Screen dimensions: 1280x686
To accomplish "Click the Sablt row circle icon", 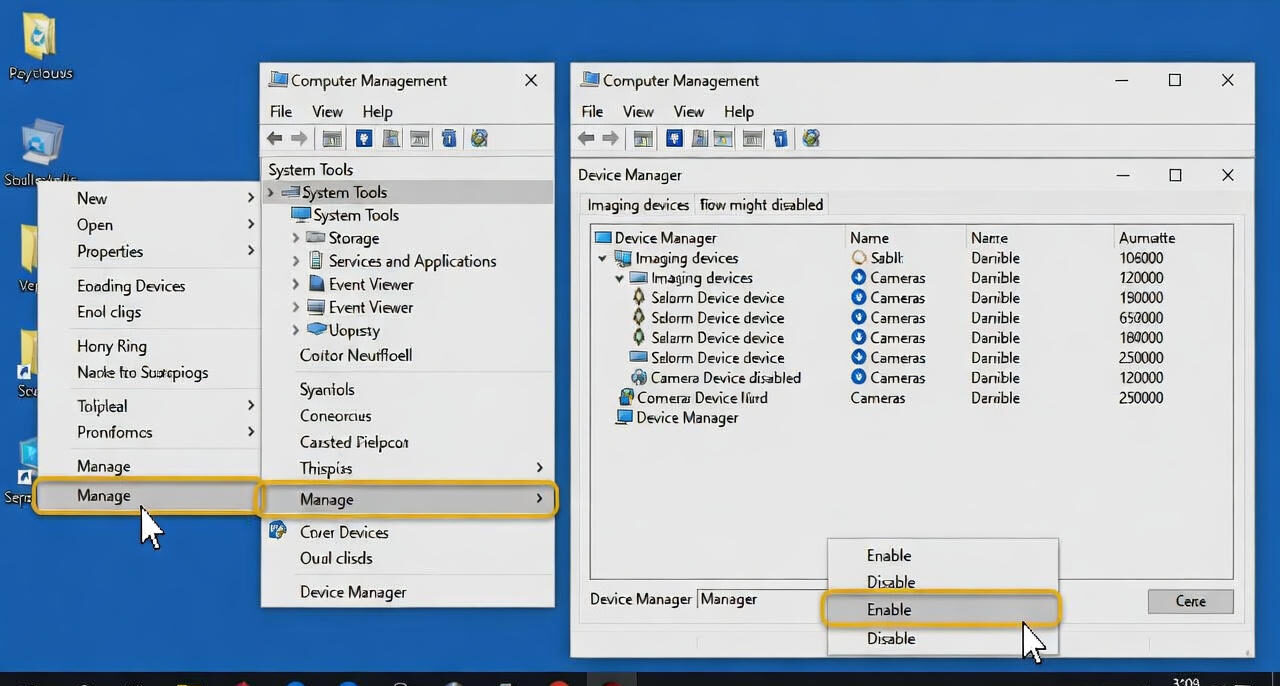I will coord(858,258).
